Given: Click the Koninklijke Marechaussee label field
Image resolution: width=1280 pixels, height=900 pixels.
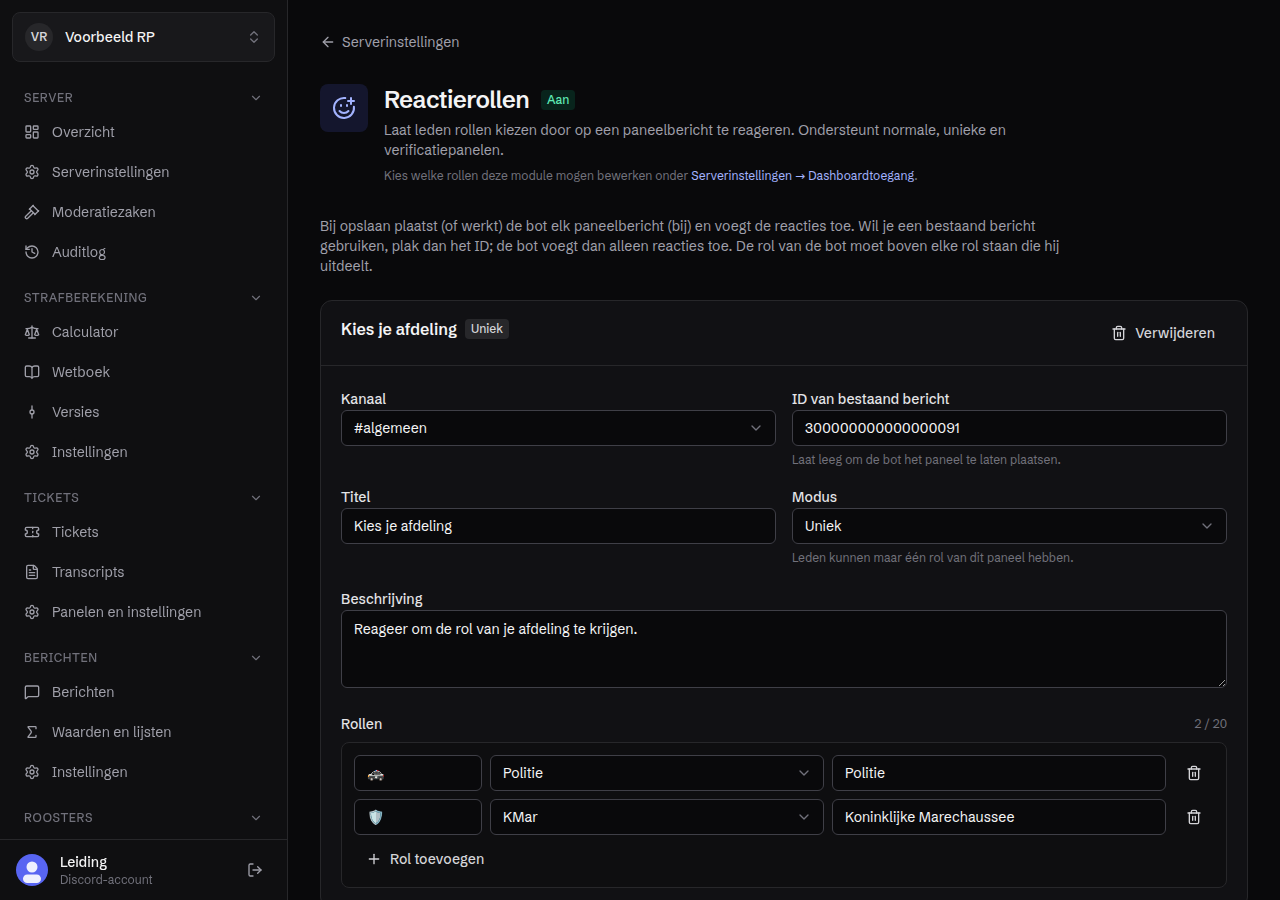Looking at the screenshot, I should pyautogui.click(x=999, y=817).
